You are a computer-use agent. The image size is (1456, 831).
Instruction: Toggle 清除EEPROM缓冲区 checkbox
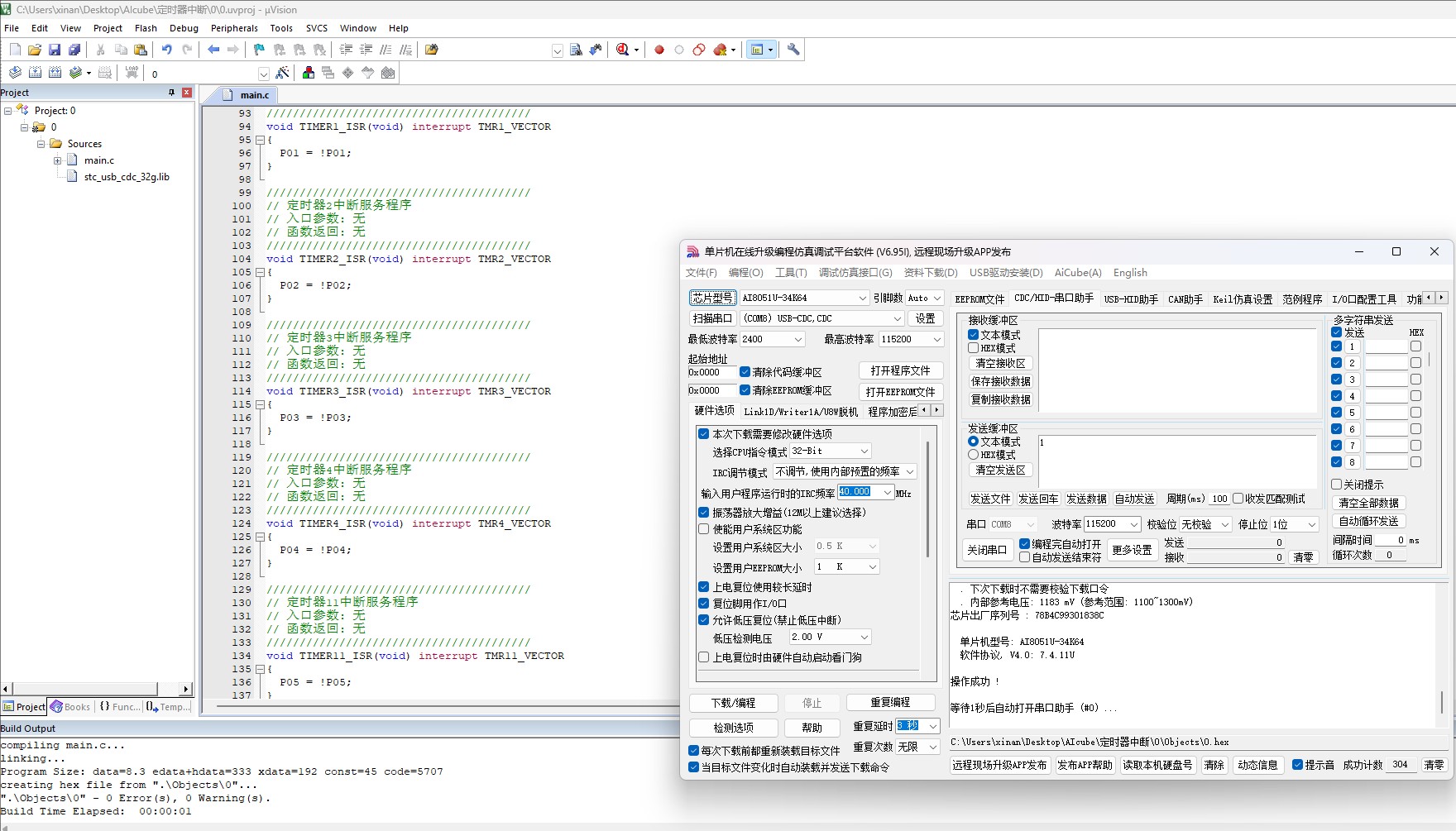745,390
